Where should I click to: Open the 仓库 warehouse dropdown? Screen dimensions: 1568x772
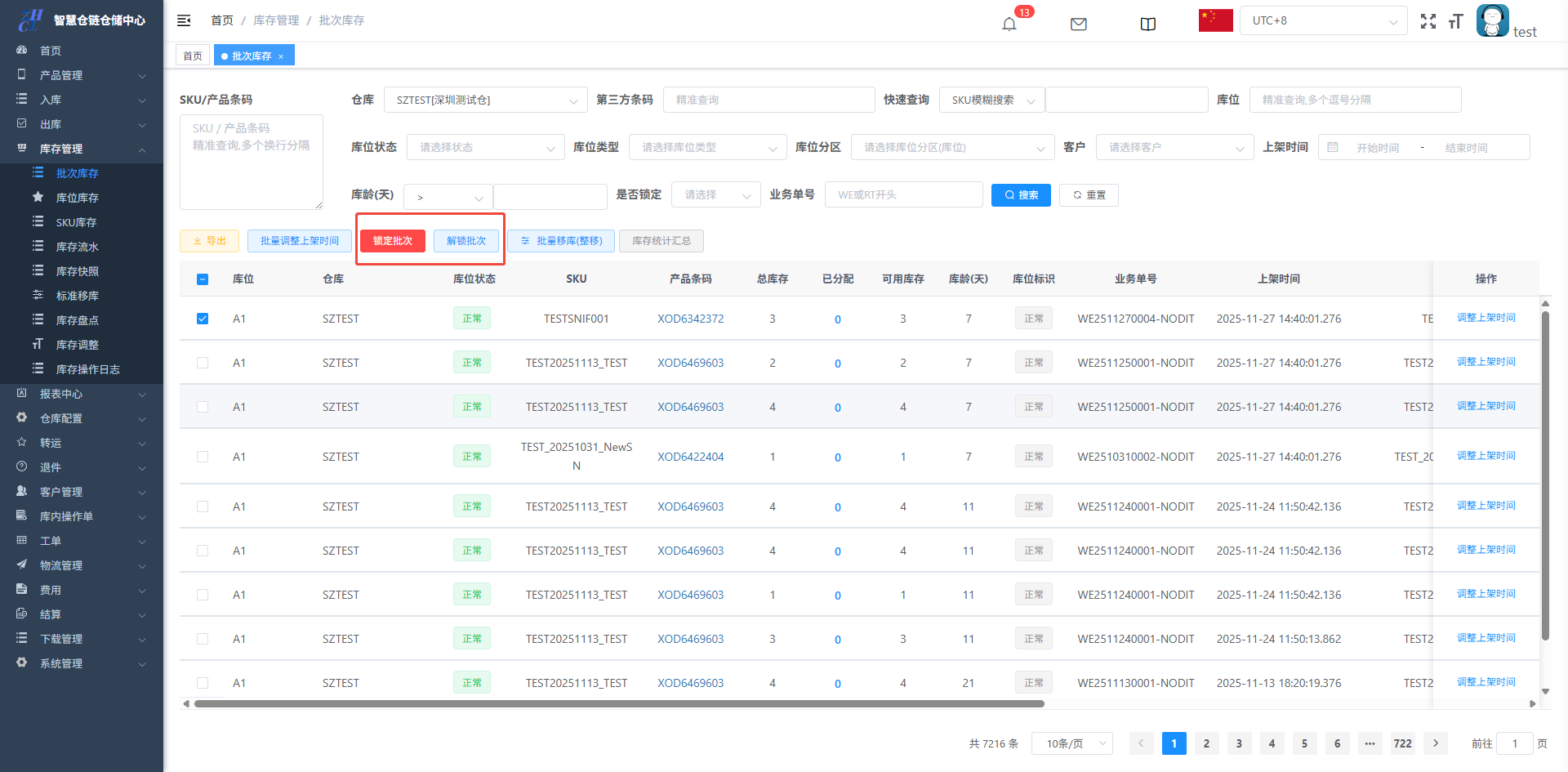(485, 100)
